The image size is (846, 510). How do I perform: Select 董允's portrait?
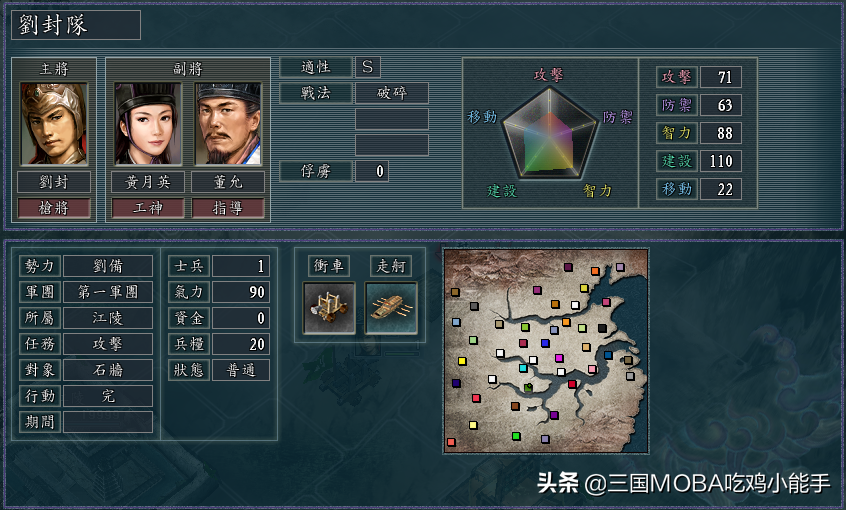(228, 124)
